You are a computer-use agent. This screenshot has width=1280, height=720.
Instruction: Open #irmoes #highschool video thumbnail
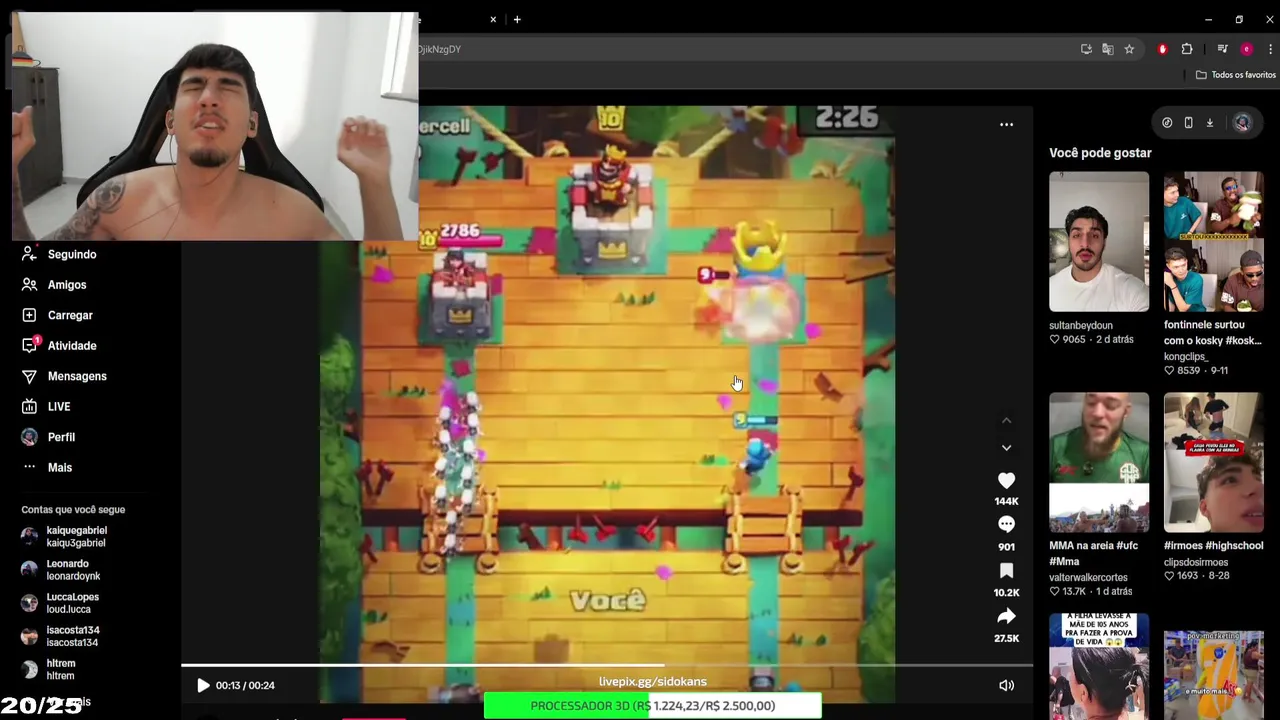[1213, 463]
